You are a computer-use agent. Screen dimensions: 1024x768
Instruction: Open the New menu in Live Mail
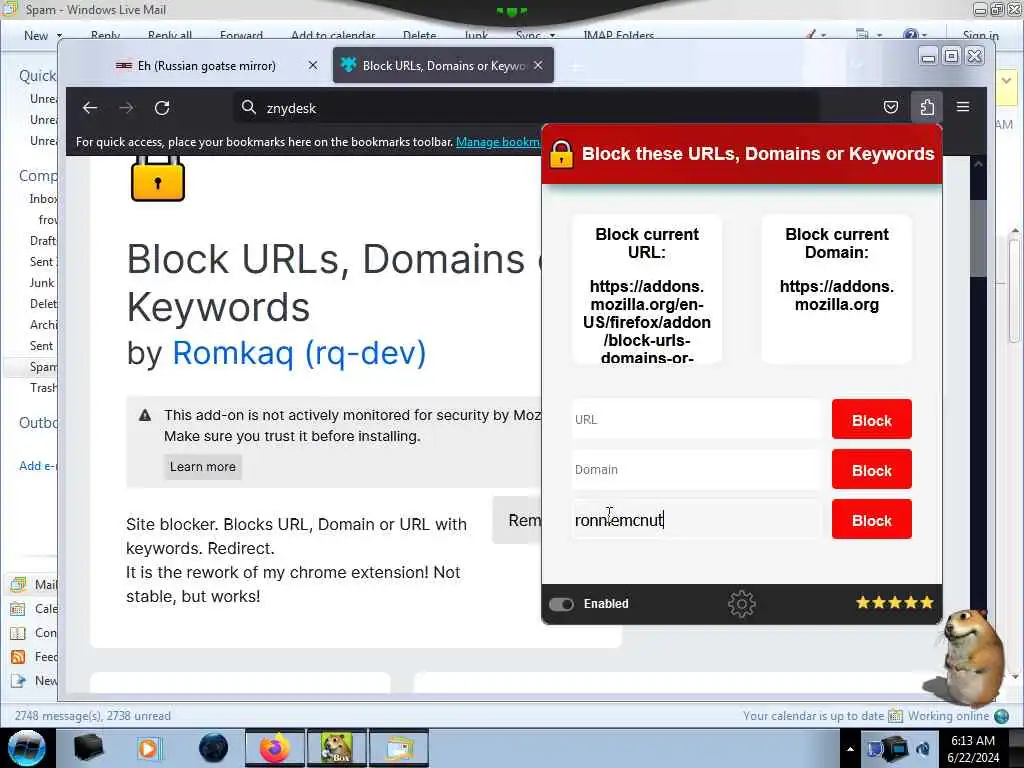coord(36,36)
